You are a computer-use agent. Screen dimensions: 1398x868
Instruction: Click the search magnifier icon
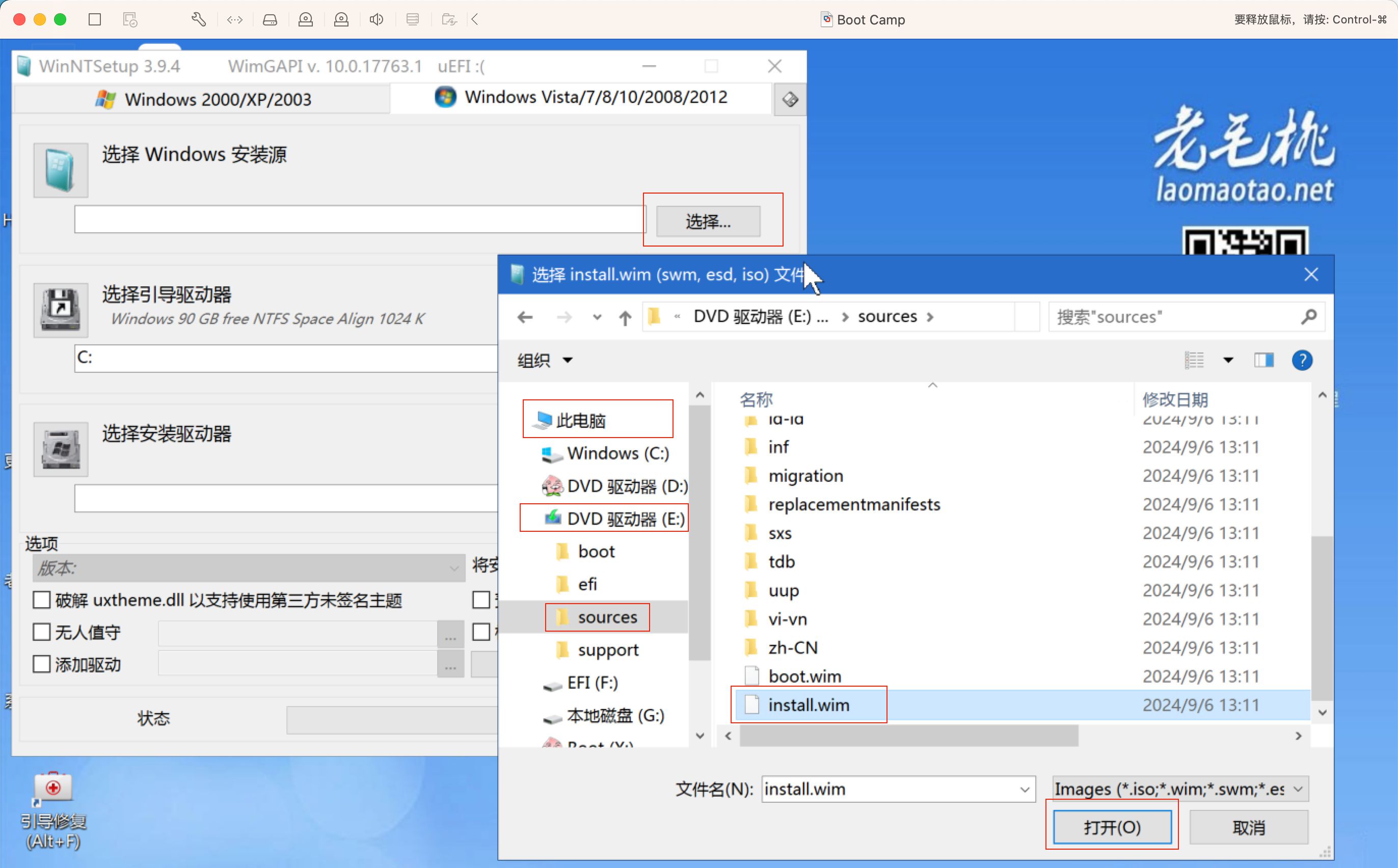[1308, 316]
